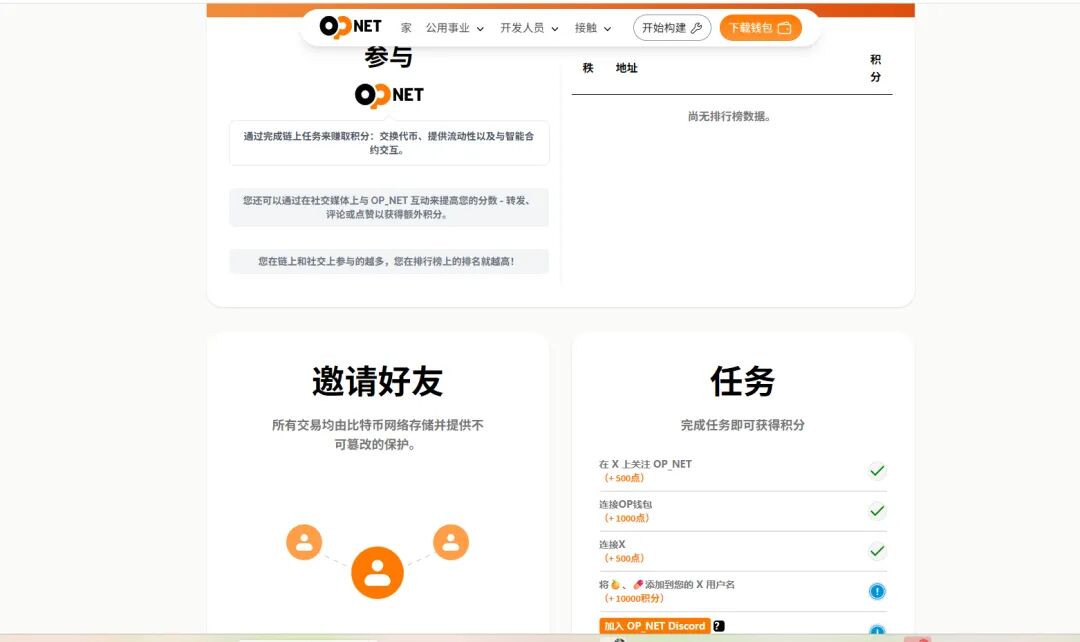Expand the 开发人员 dropdown menu
The image size is (1080, 642).
click(x=529, y=28)
